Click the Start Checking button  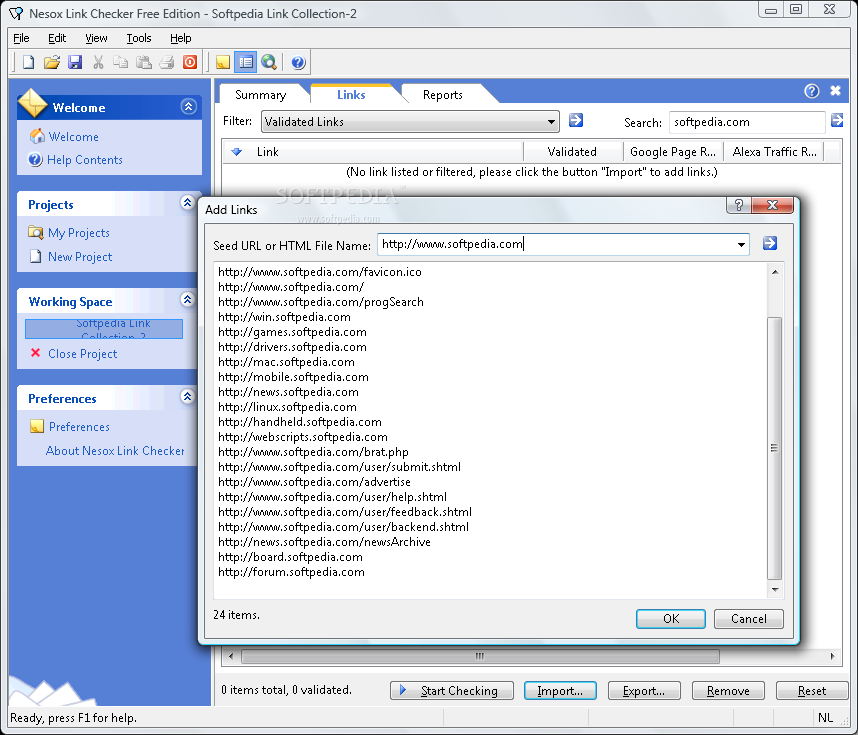[451, 691]
